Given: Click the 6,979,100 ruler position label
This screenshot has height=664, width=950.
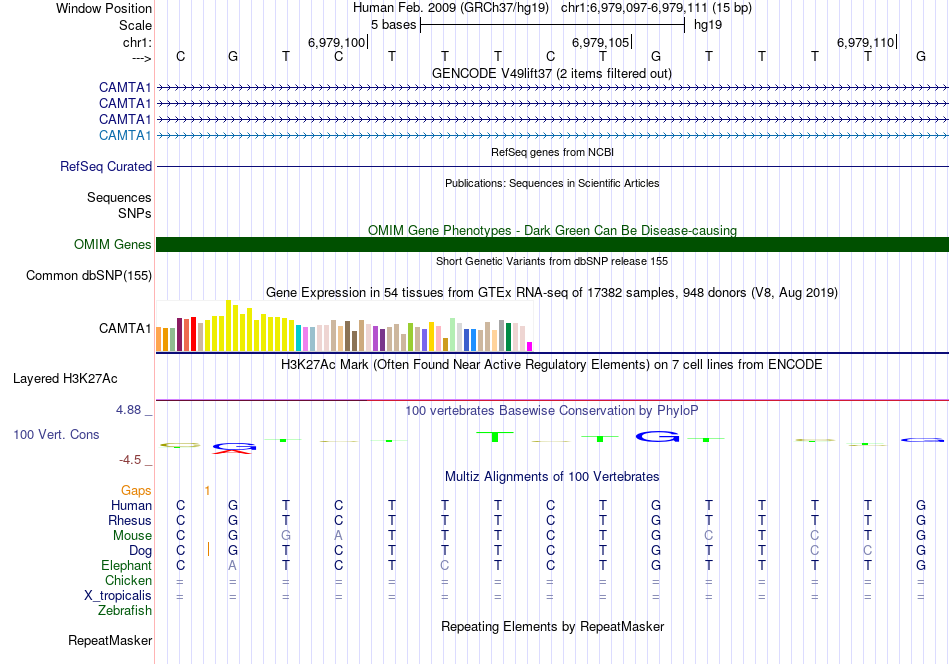Looking at the screenshot, I should click(336, 42).
